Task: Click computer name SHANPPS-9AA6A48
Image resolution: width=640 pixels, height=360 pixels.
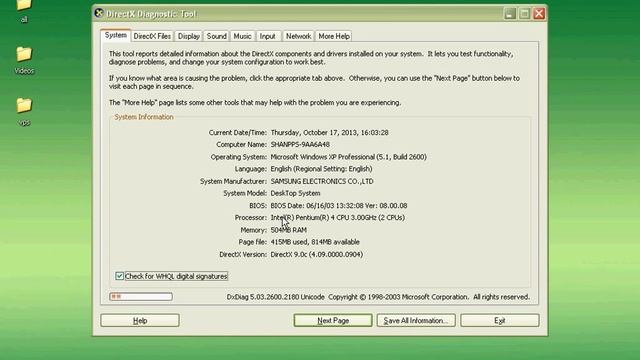Action: 300,144
